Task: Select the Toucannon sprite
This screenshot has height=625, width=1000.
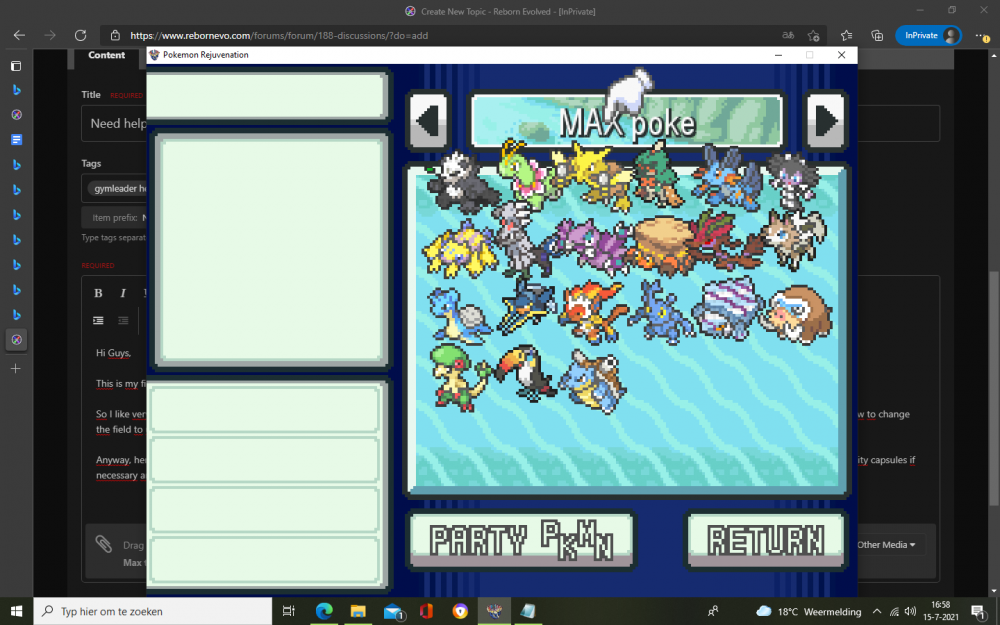Action: (x=526, y=372)
